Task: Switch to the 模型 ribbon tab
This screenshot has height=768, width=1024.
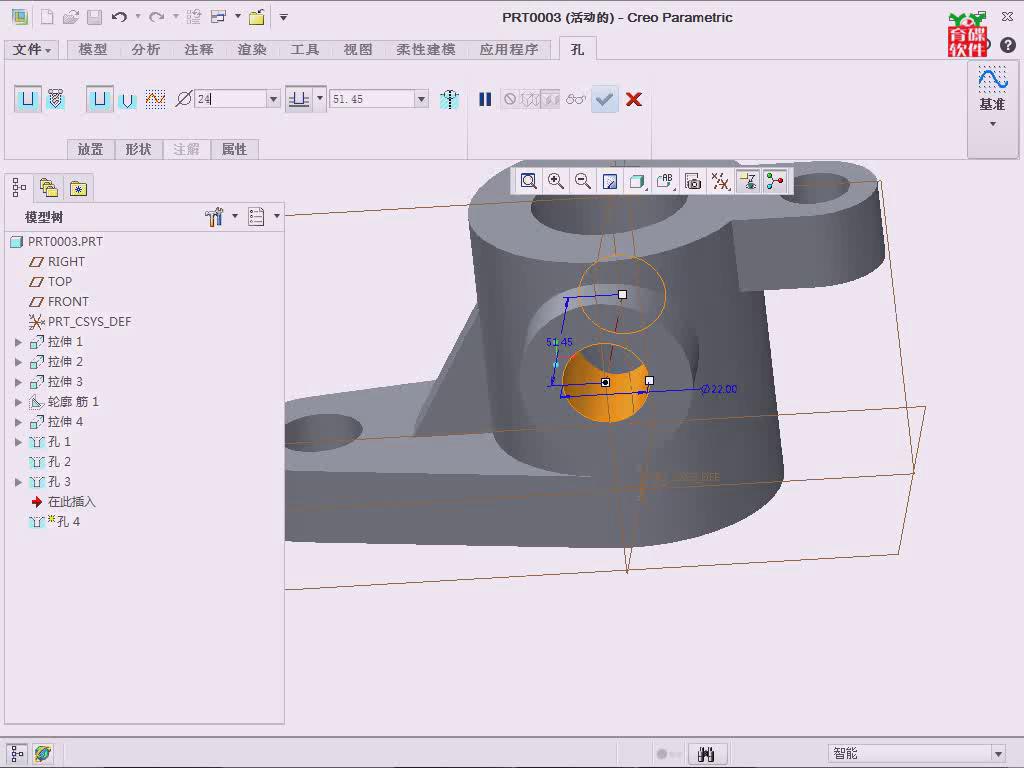Action: pos(93,50)
